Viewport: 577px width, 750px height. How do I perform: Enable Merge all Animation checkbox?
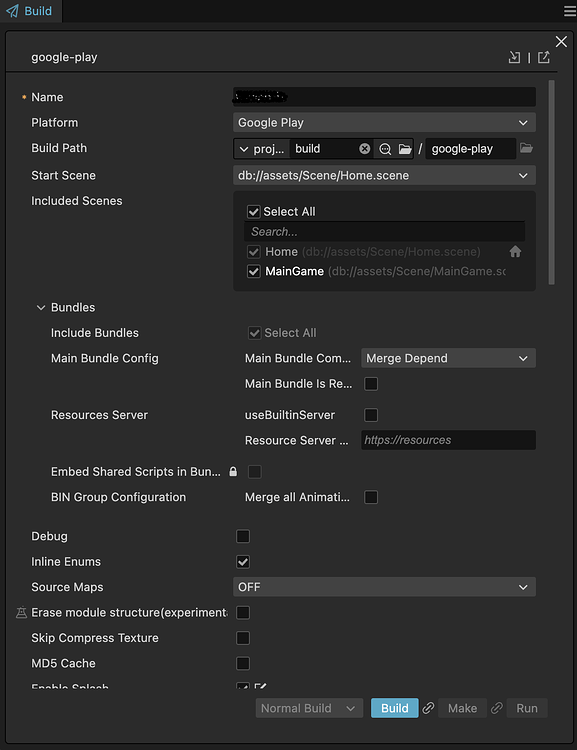(x=371, y=497)
